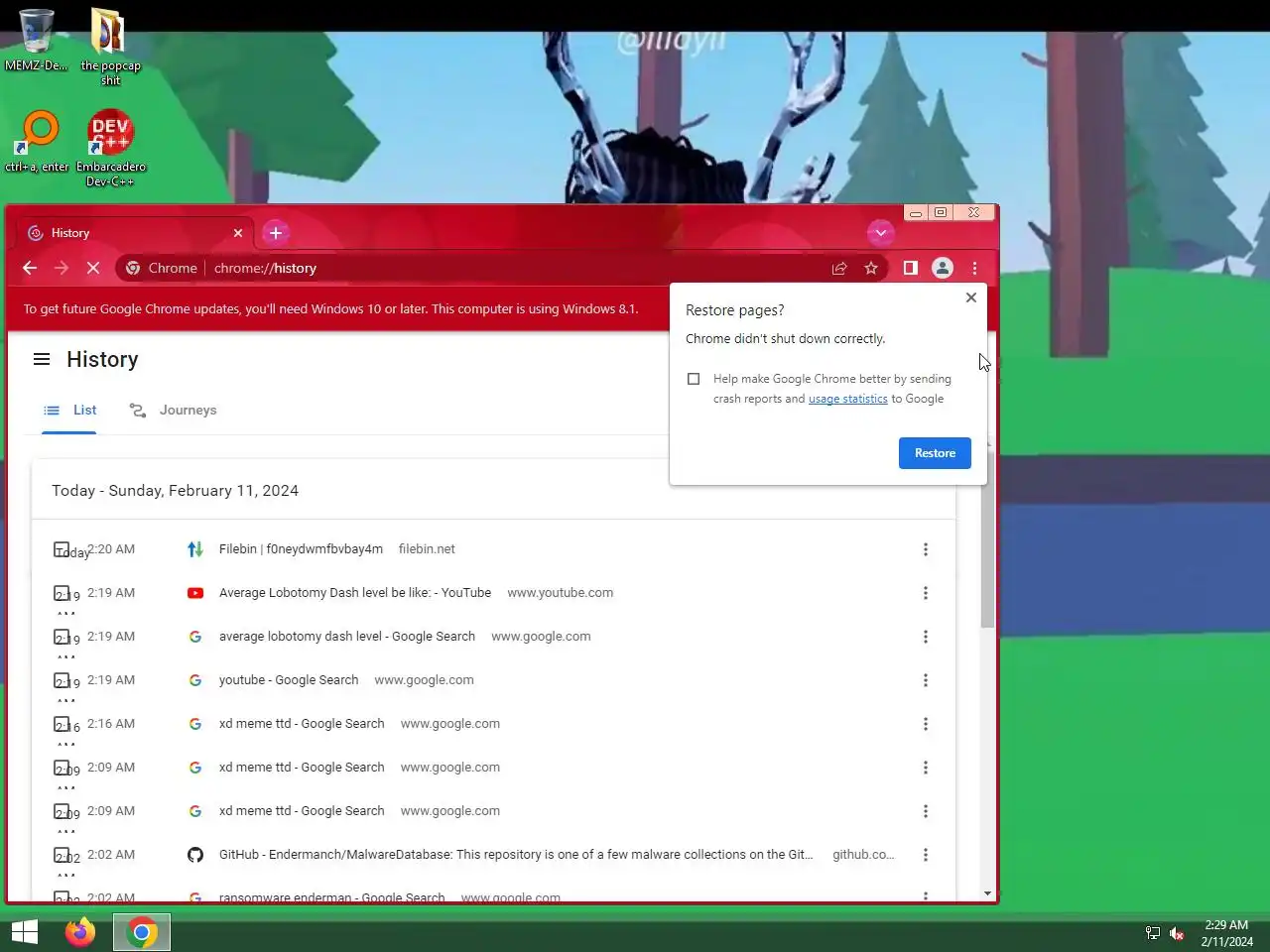The height and width of the screenshot is (952, 1270).
Task: Click the scrollbar down arrow
Action: [987, 893]
